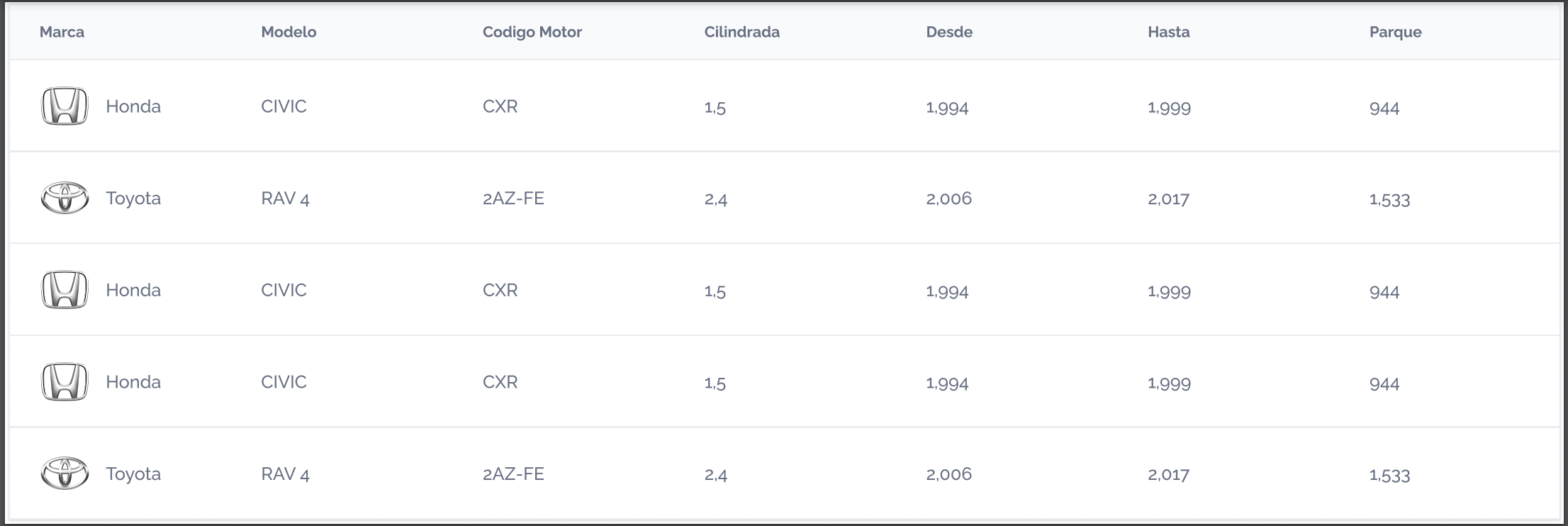Click the Honda logo in the fourth row
The width and height of the screenshot is (1568, 526).
coord(65,382)
